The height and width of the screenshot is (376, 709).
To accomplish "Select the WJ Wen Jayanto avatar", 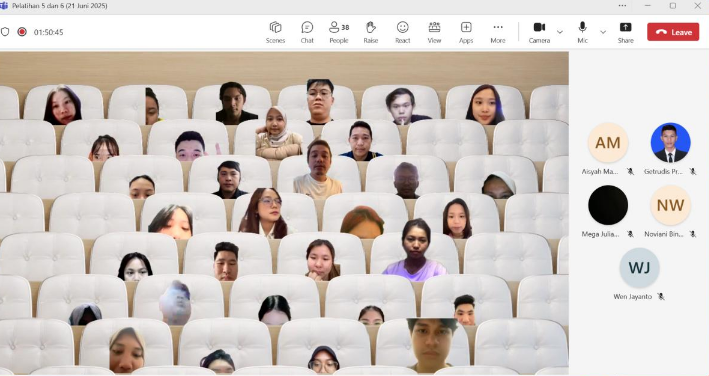I will (639, 268).
